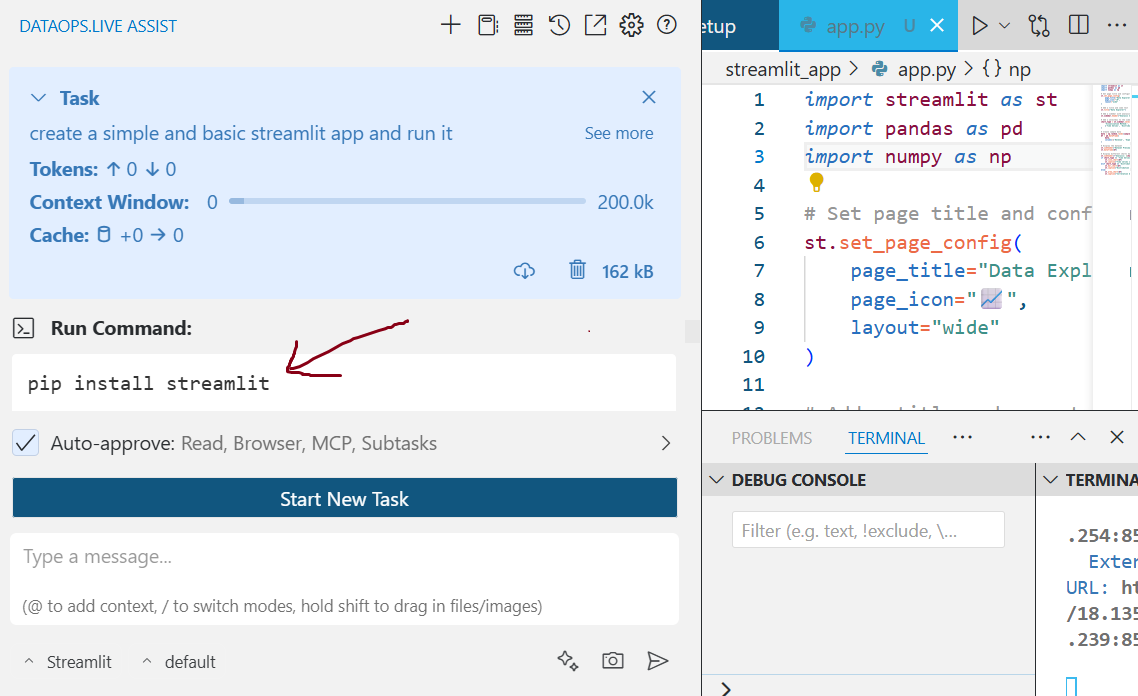Open the panel's views and more actions ellipsis
The width and height of the screenshot is (1138, 696).
click(1040, 437)
